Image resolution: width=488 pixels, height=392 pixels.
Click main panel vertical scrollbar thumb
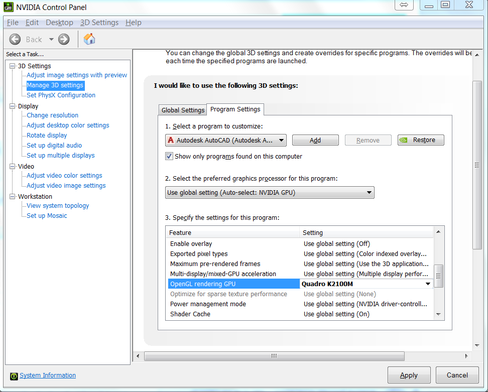[x=477, y=165]
